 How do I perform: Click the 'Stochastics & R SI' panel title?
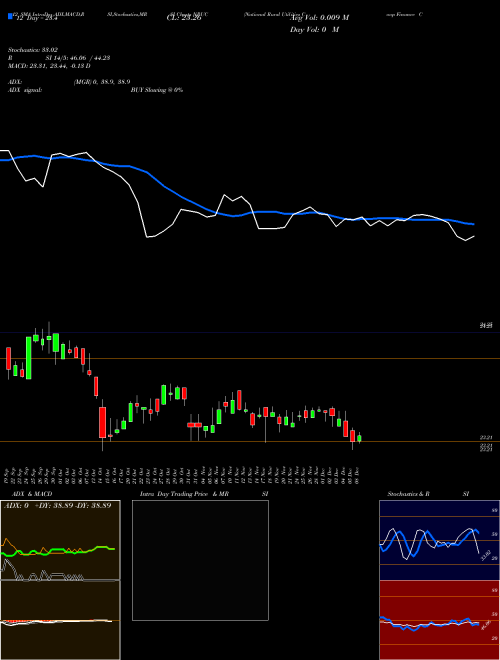click(x=428, y=494)
